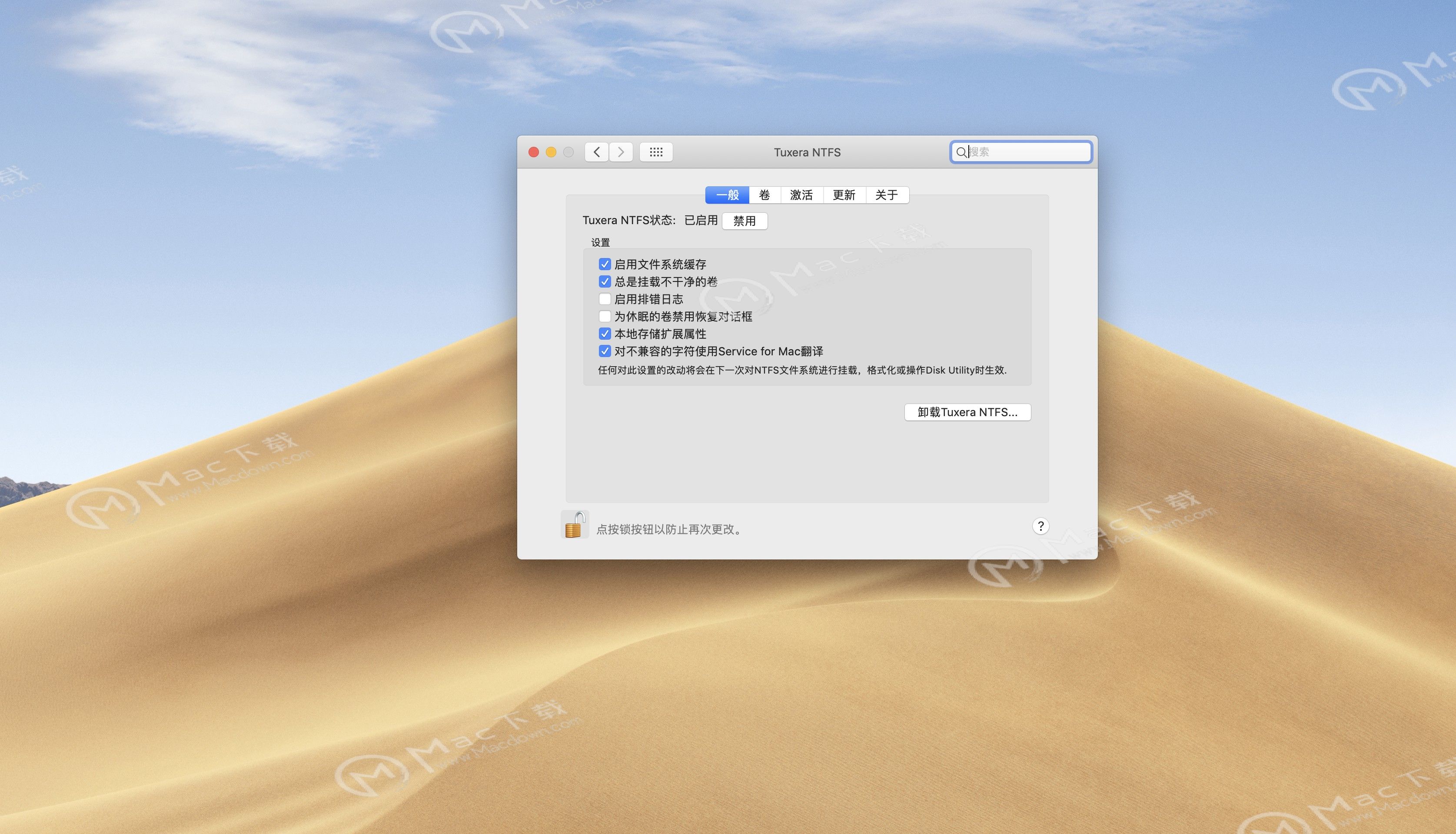Image resolution: width=1456 pixels, height=834 pixels.
Task: Click the 点按锁按钮以防止再次更改 text
Action: 669,529
